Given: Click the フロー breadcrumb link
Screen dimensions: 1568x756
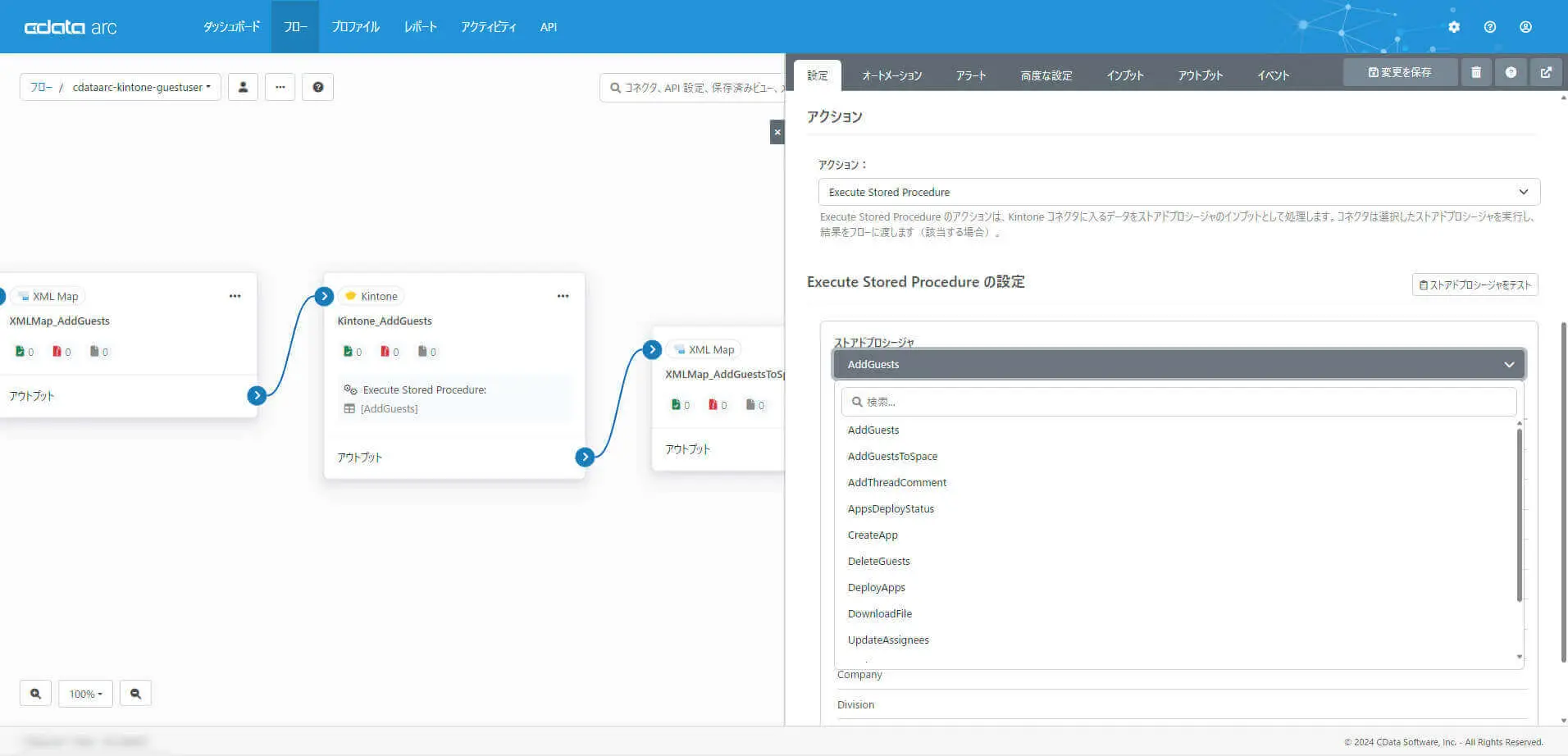Looking at the screenshot, I should (x=41, y=87).
